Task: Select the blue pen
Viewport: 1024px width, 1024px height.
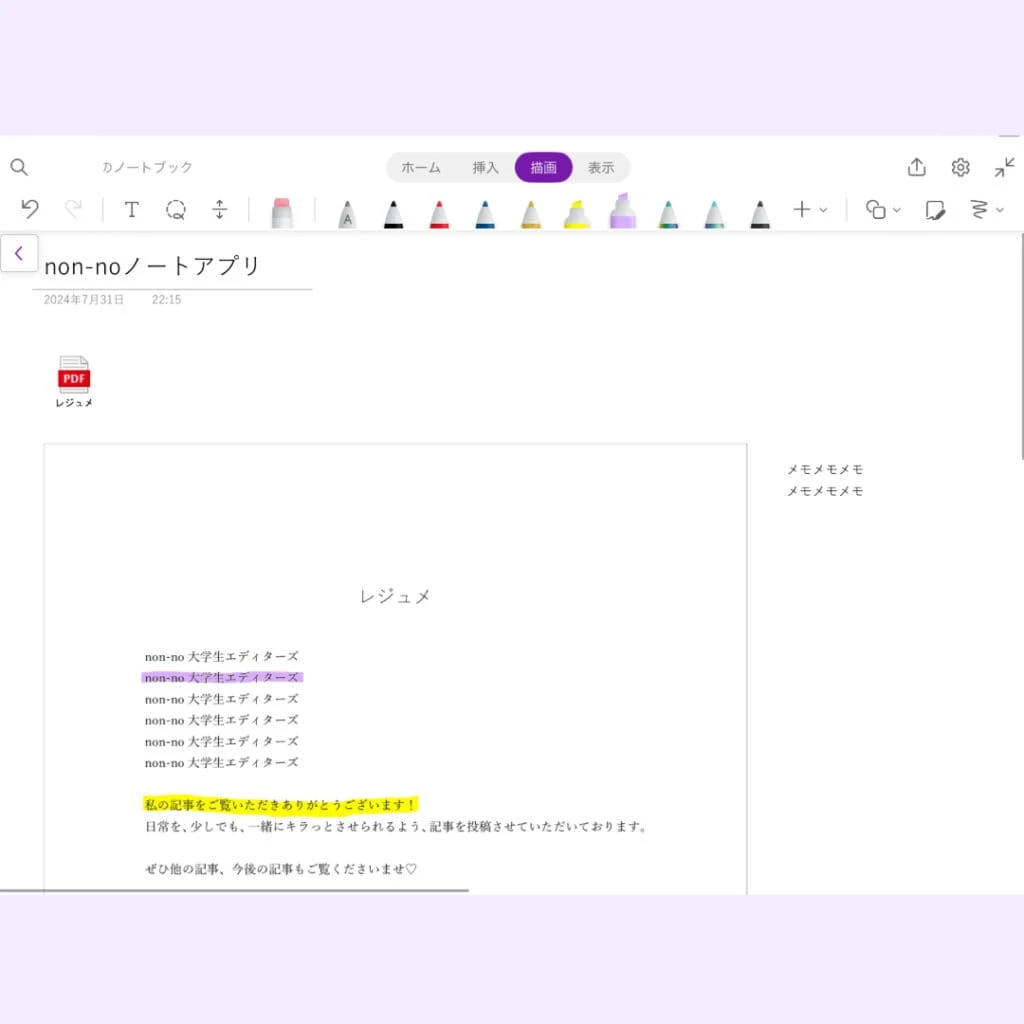Action: click(485, 214)
